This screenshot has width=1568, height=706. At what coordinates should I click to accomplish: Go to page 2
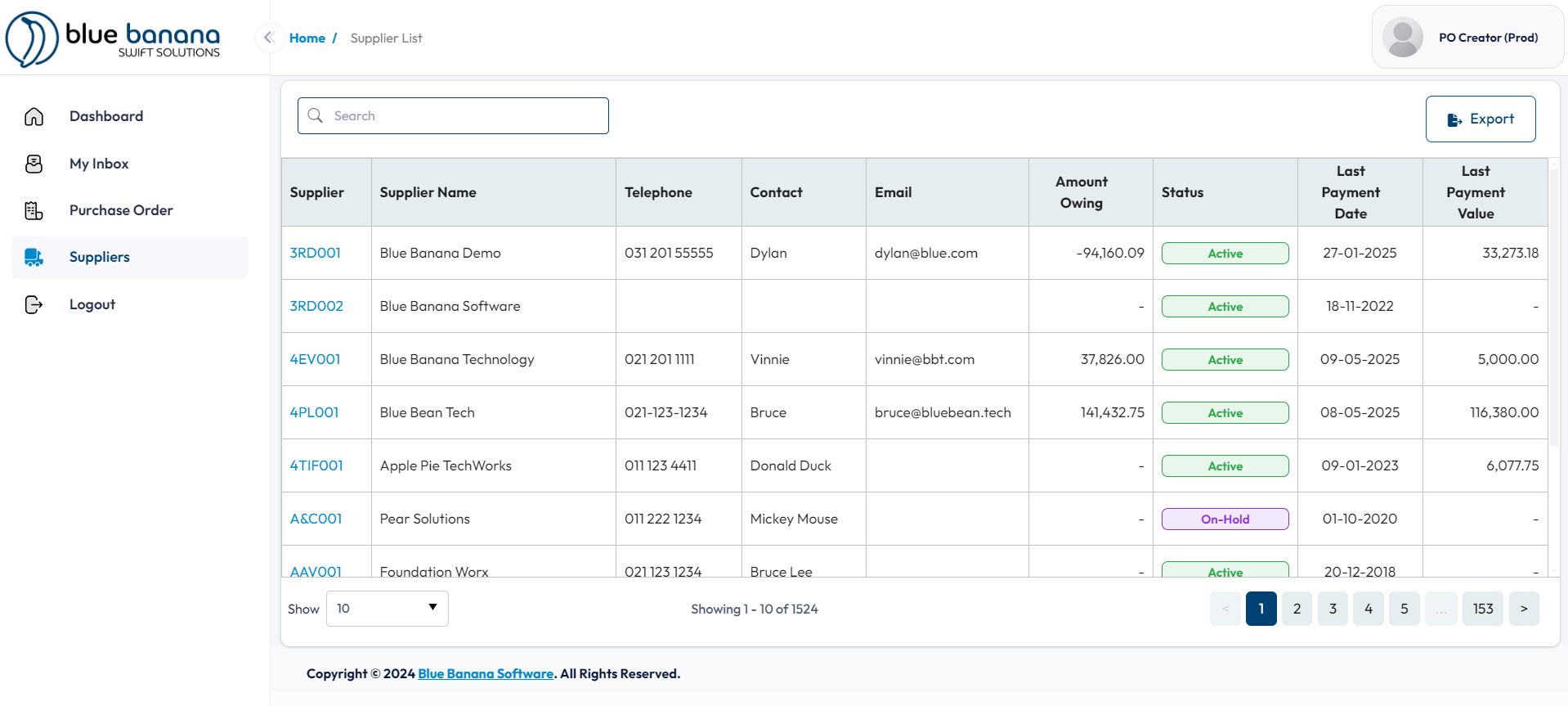pos(1297,609)
